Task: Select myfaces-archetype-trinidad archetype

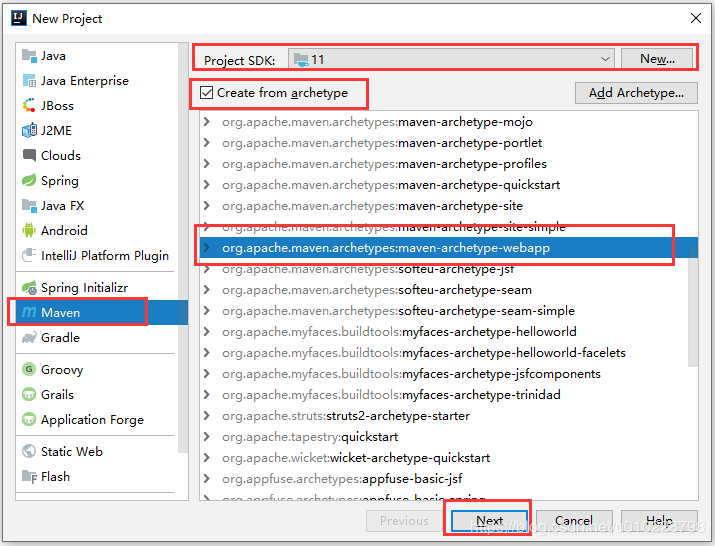Action: tap(448, 395)
